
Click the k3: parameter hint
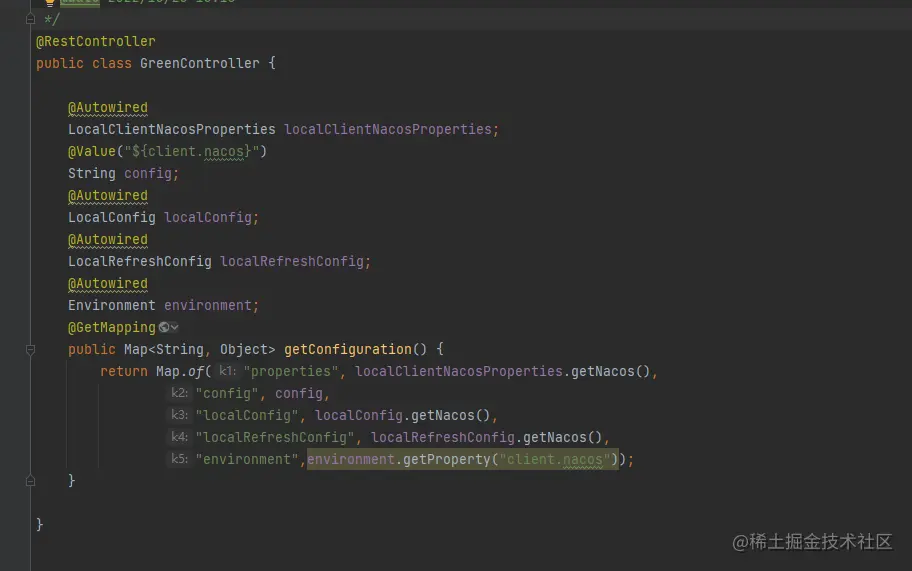pyautogui.click(x=179, y=415)
